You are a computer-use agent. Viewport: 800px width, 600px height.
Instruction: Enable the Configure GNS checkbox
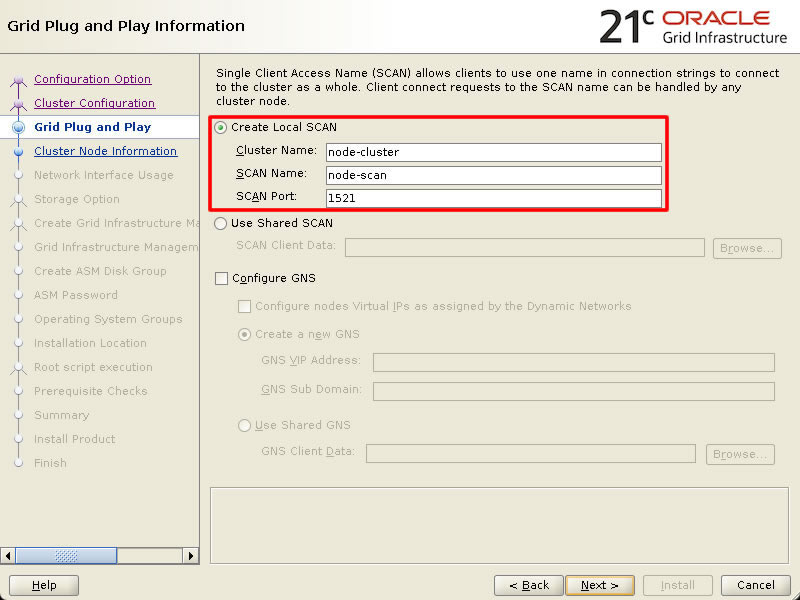pos(221,278)
